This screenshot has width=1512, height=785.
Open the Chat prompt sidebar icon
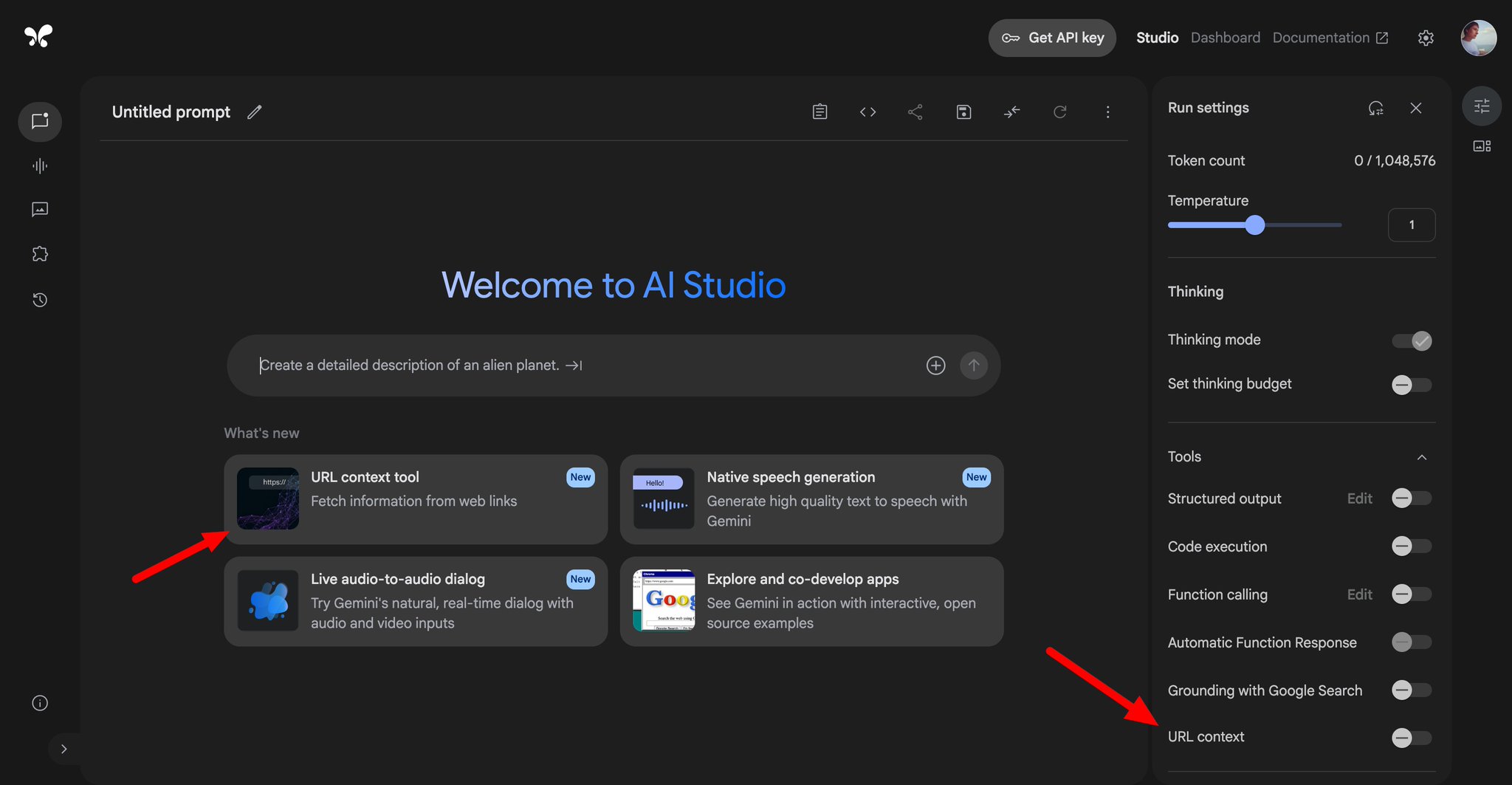40,121
